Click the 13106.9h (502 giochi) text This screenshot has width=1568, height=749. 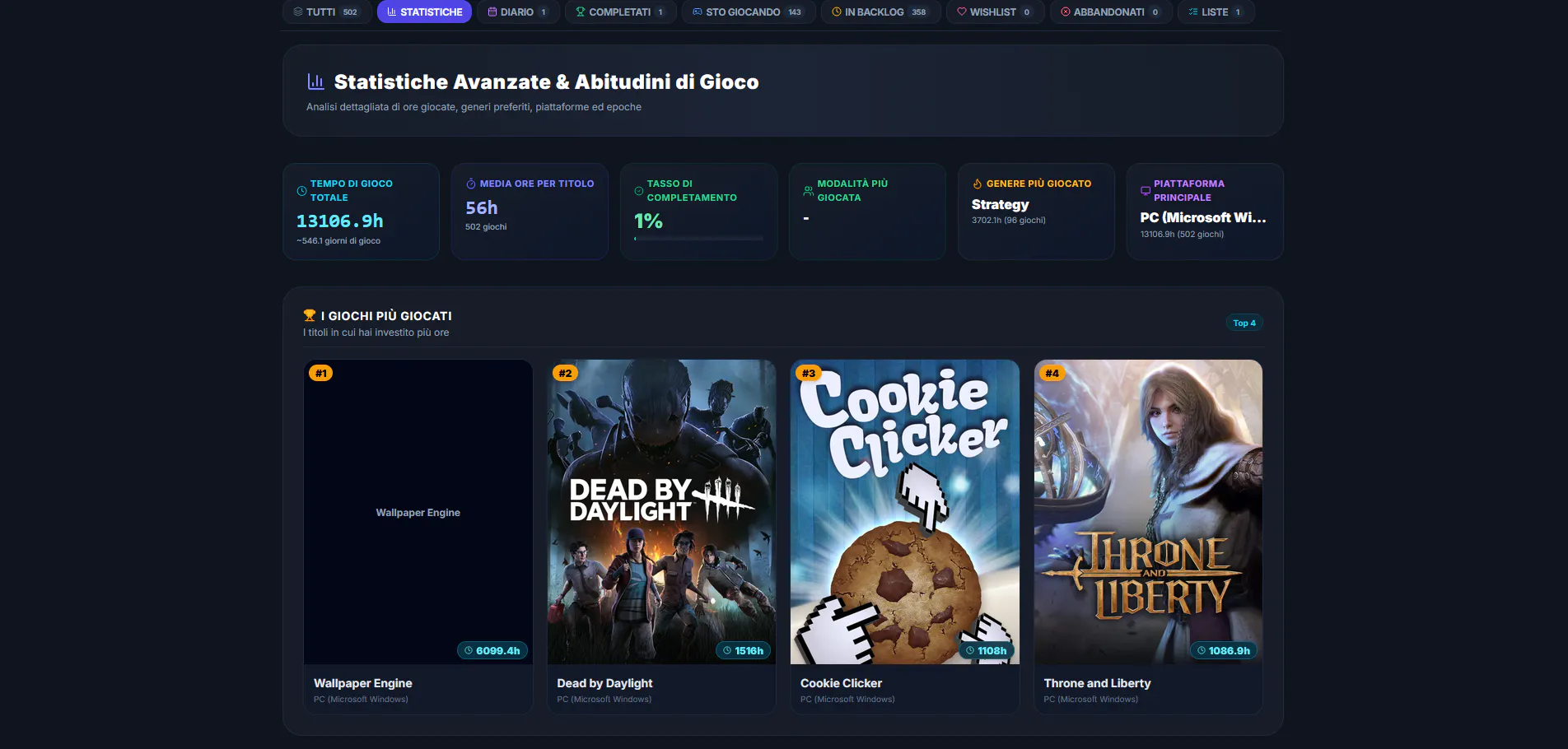1182,234
